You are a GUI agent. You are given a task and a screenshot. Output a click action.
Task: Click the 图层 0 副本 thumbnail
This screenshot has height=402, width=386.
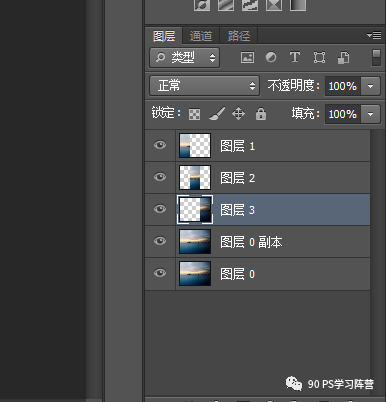(195, 241)
